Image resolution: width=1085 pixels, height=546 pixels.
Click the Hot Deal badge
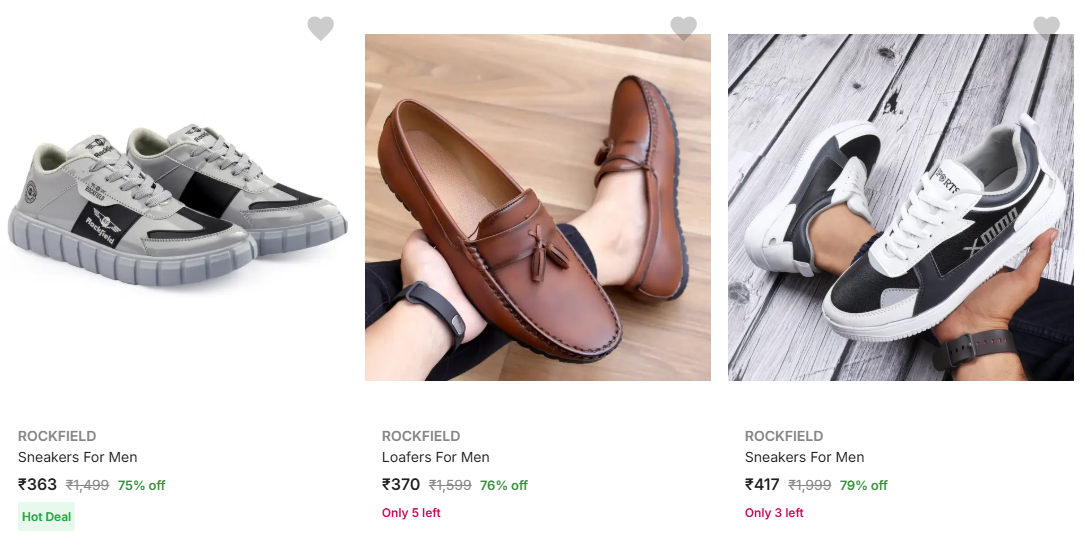[47, 517]
